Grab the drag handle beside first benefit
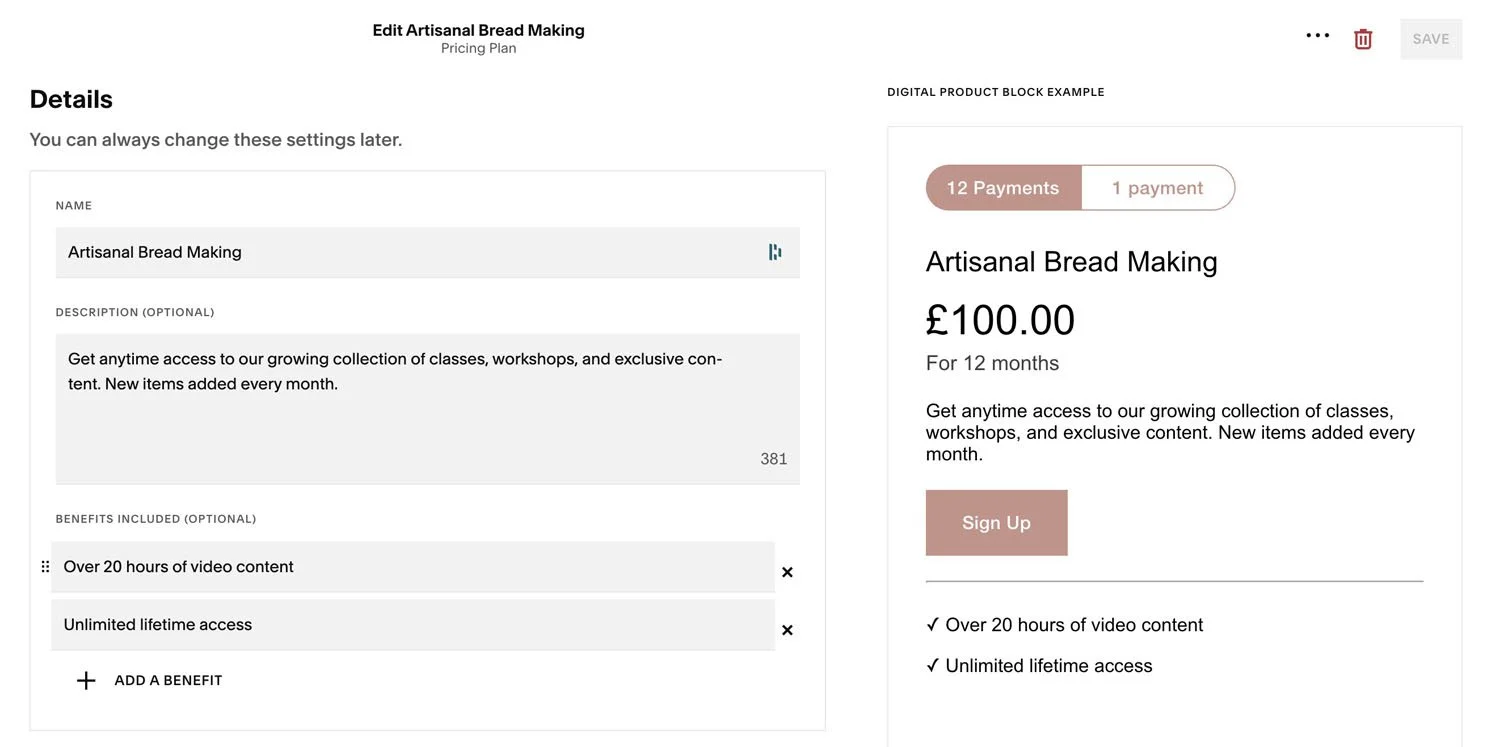The width and height of the screenshot is (1500, 747). [45, 567]
